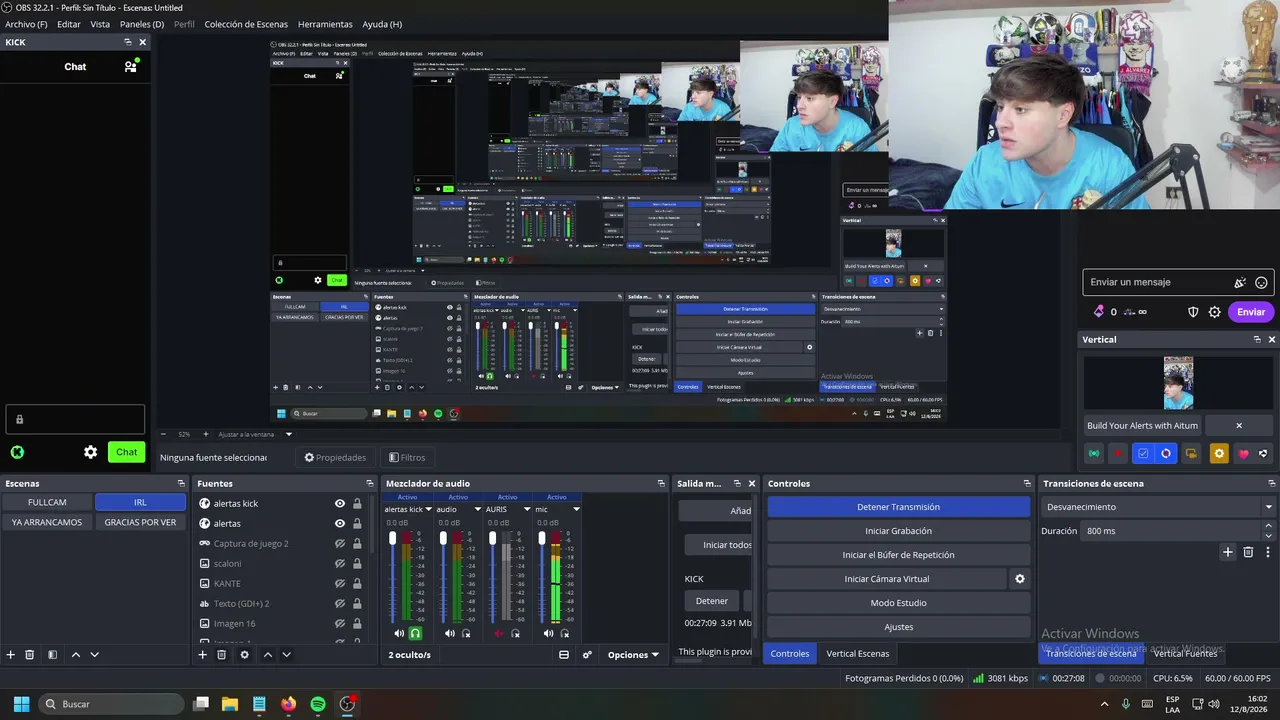This screenshot has width=1280, height=720.
Task: Open the transition three-dot options menu
Action: pyautogui.click(x=1268, y=552)
